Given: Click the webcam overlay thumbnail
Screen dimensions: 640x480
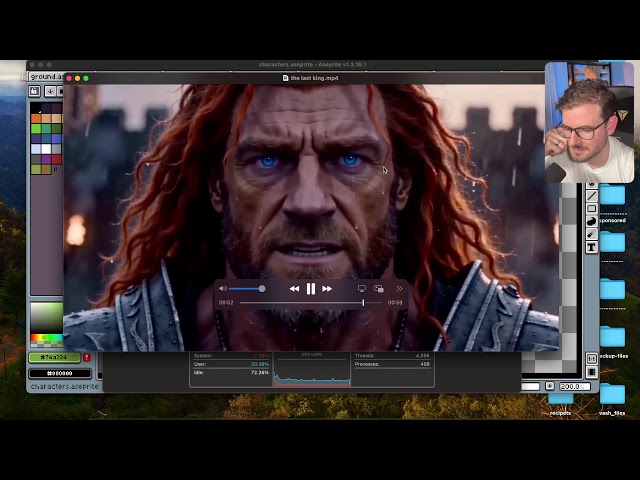Looking at the screenshot, I should click(x=589, y=122).
